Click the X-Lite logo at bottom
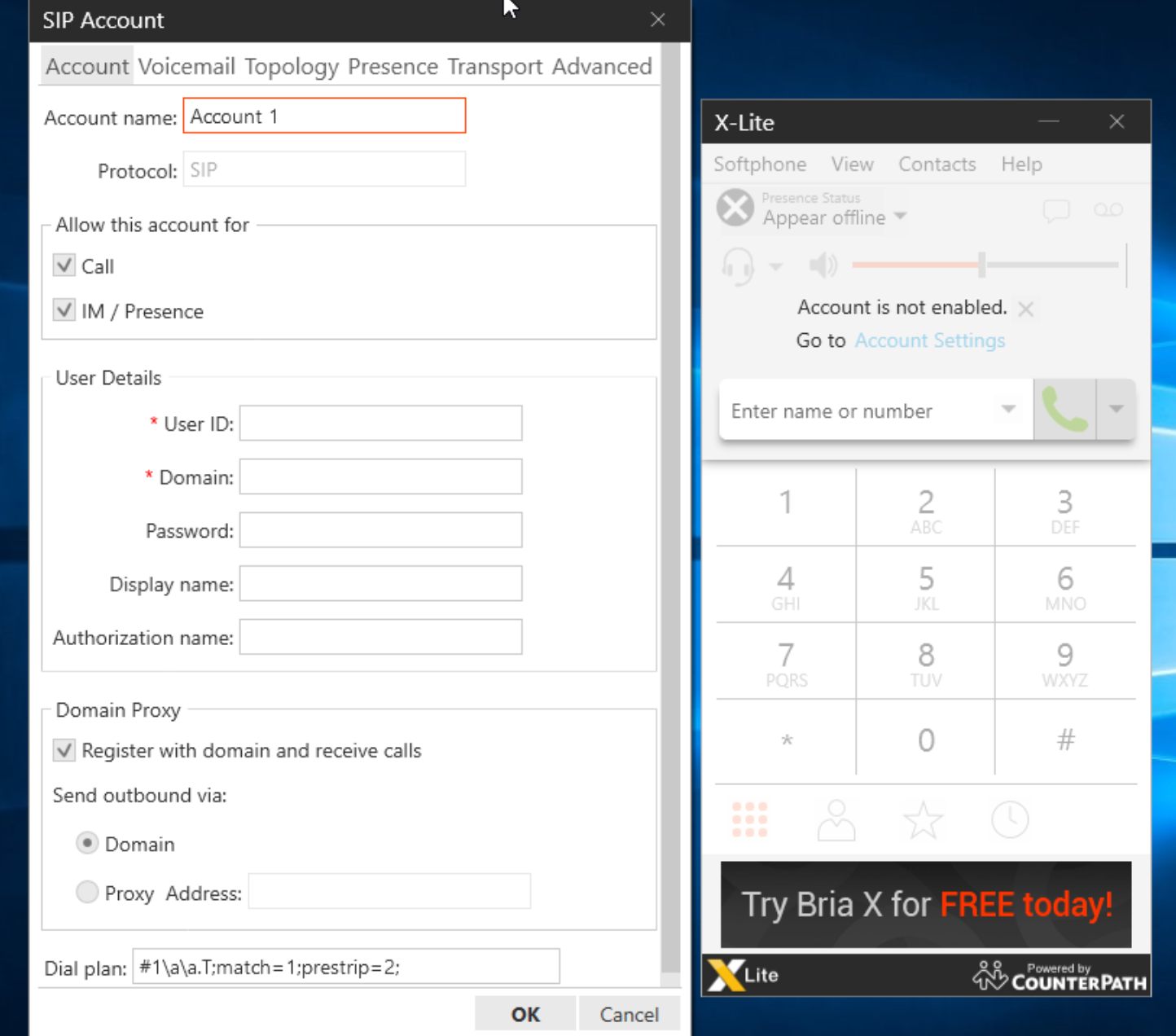Viewport: 1176px width, 1036px height. tap(744, 975)
